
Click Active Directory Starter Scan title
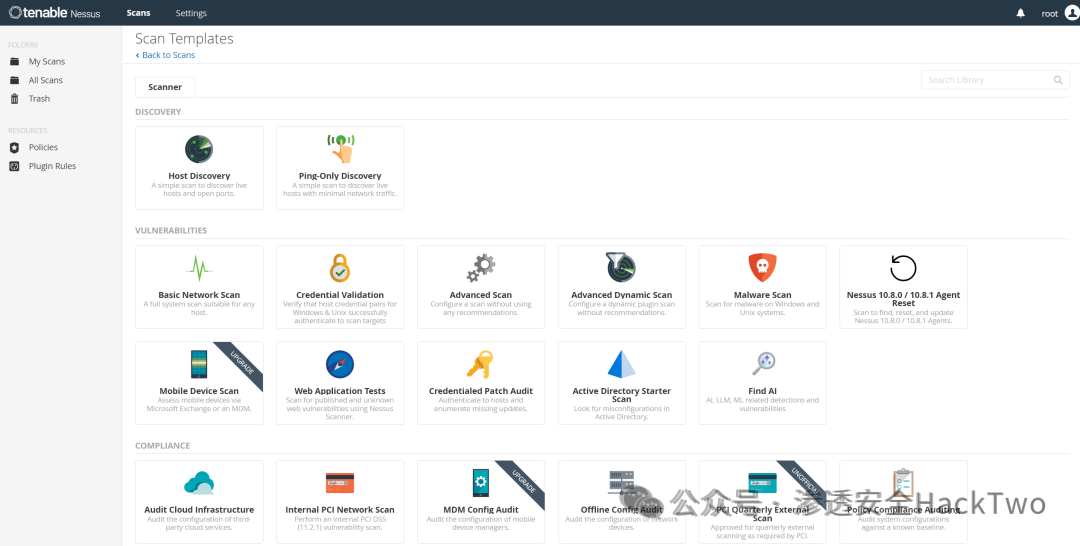[x=622, y=395]
